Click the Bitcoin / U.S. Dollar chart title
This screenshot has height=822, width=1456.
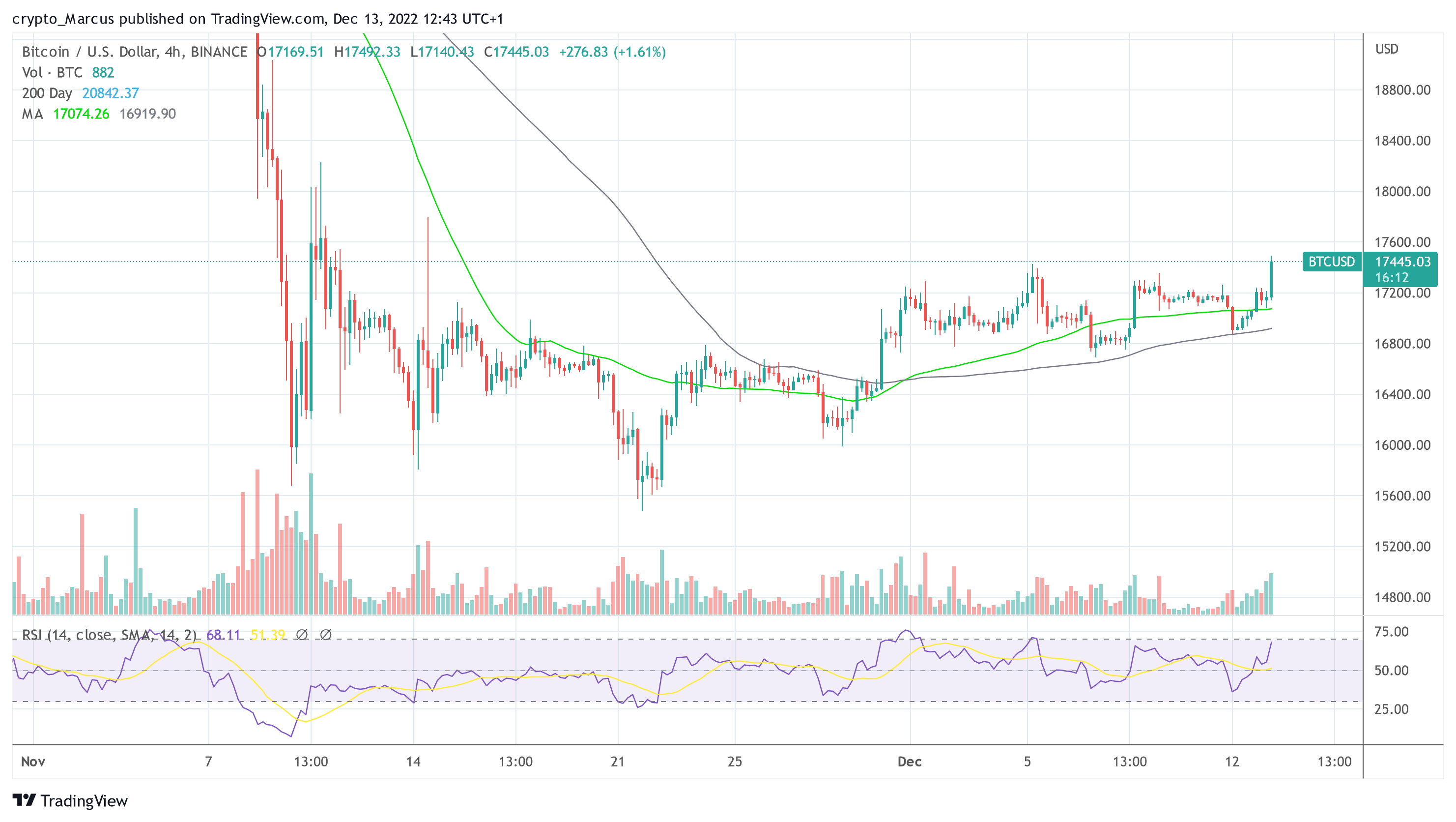click(x=135, y=52)
